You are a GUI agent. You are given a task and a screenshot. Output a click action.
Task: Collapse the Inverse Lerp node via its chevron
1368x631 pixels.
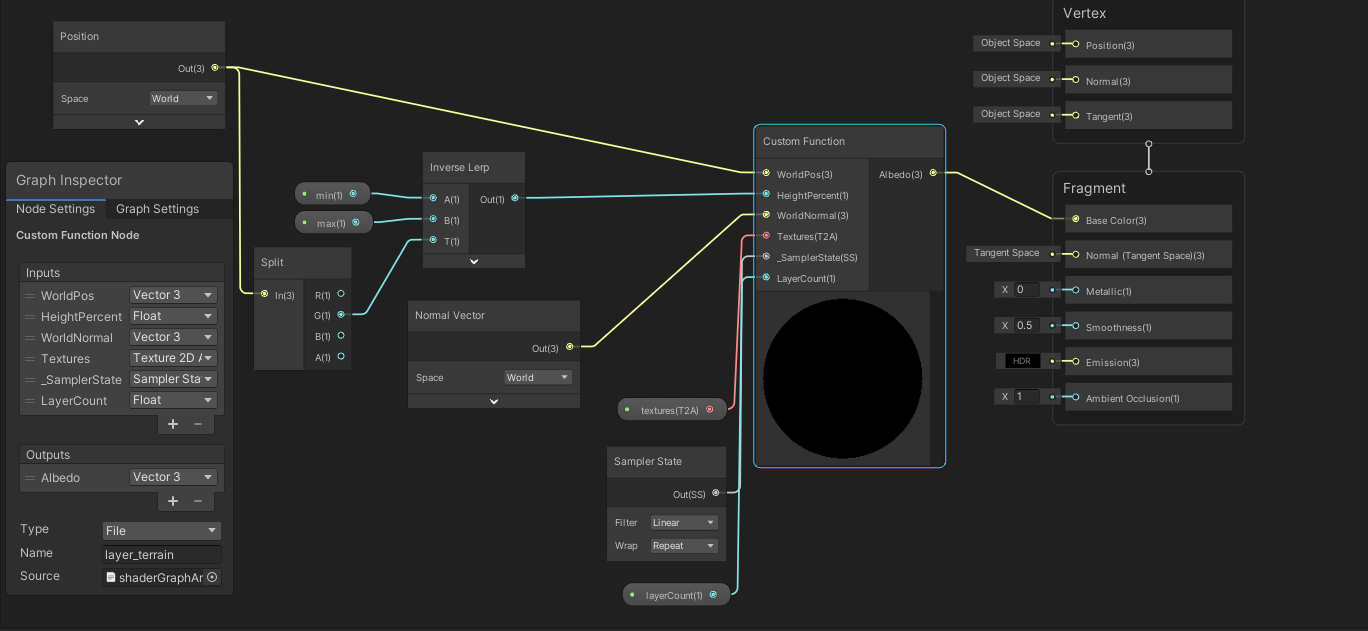point(473,260)
